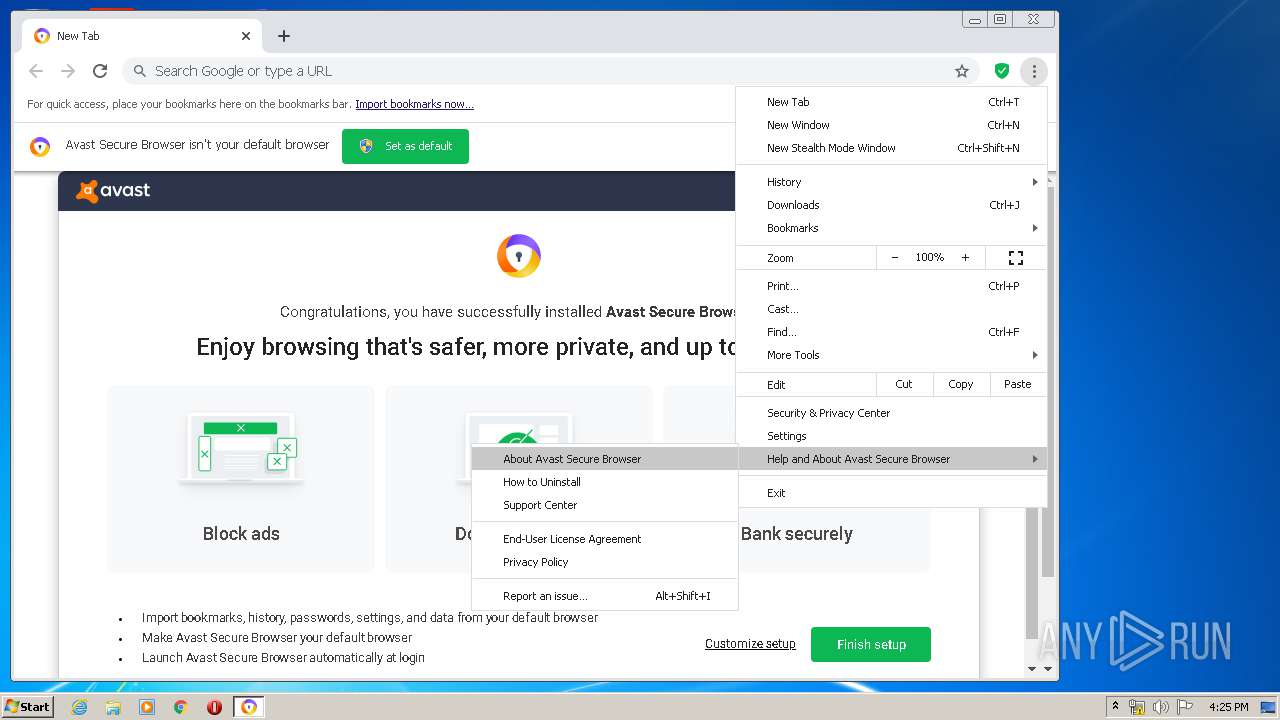Click Import bookmarks now link
The width and height of the screenshot is (1280, 720).
[x=414, y=104]
